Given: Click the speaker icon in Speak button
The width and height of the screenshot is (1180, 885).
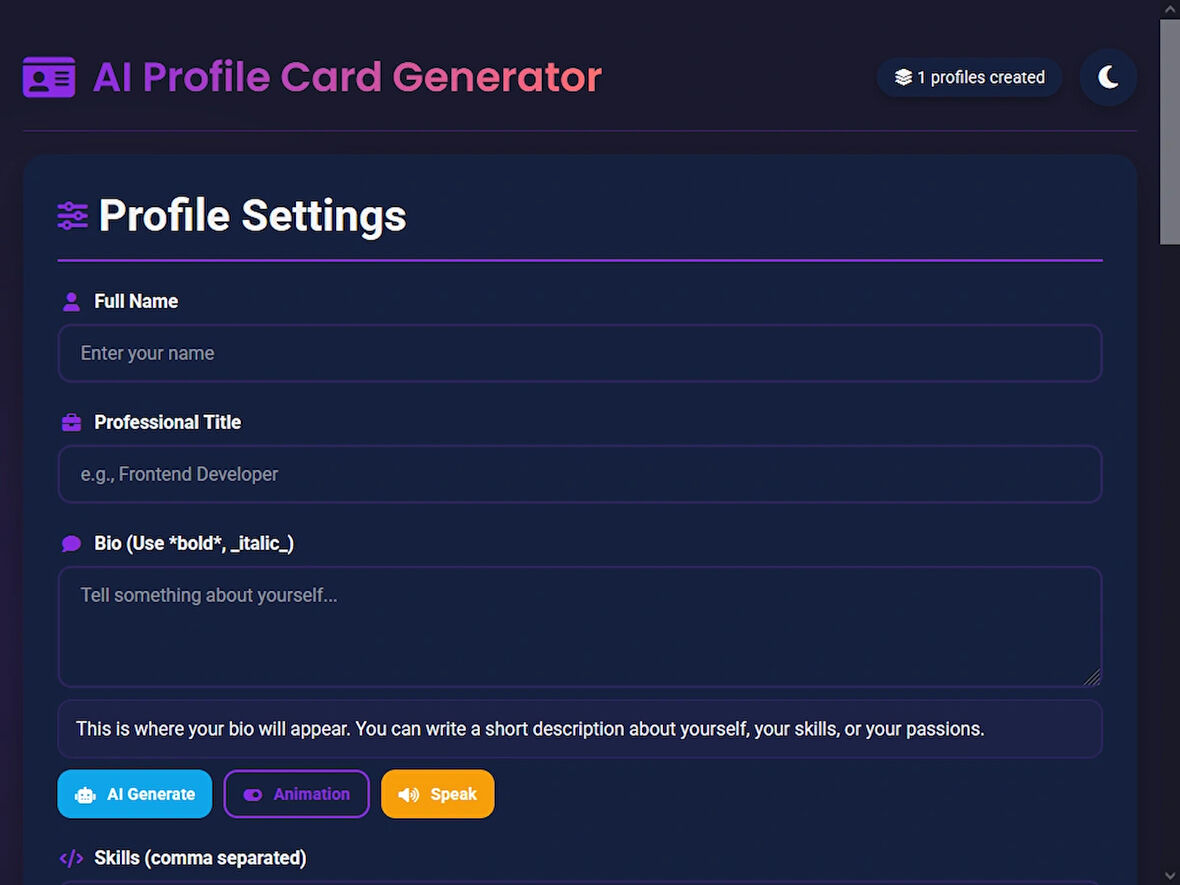Looking at the screenshot, I should (x=409, y=795).
